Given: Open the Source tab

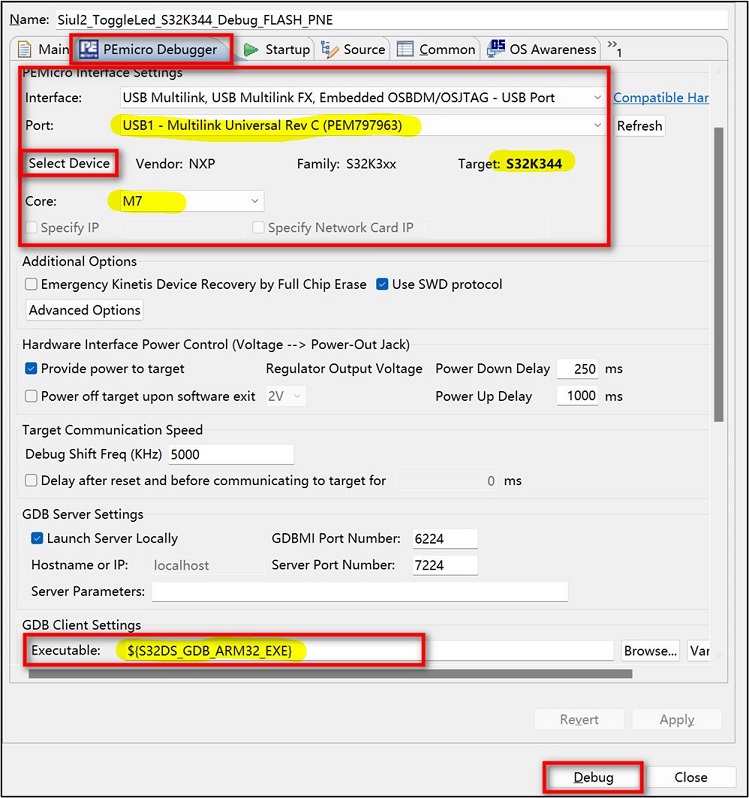Looking at the screenshot, I should pyautogui.click(x=353, y=49).
